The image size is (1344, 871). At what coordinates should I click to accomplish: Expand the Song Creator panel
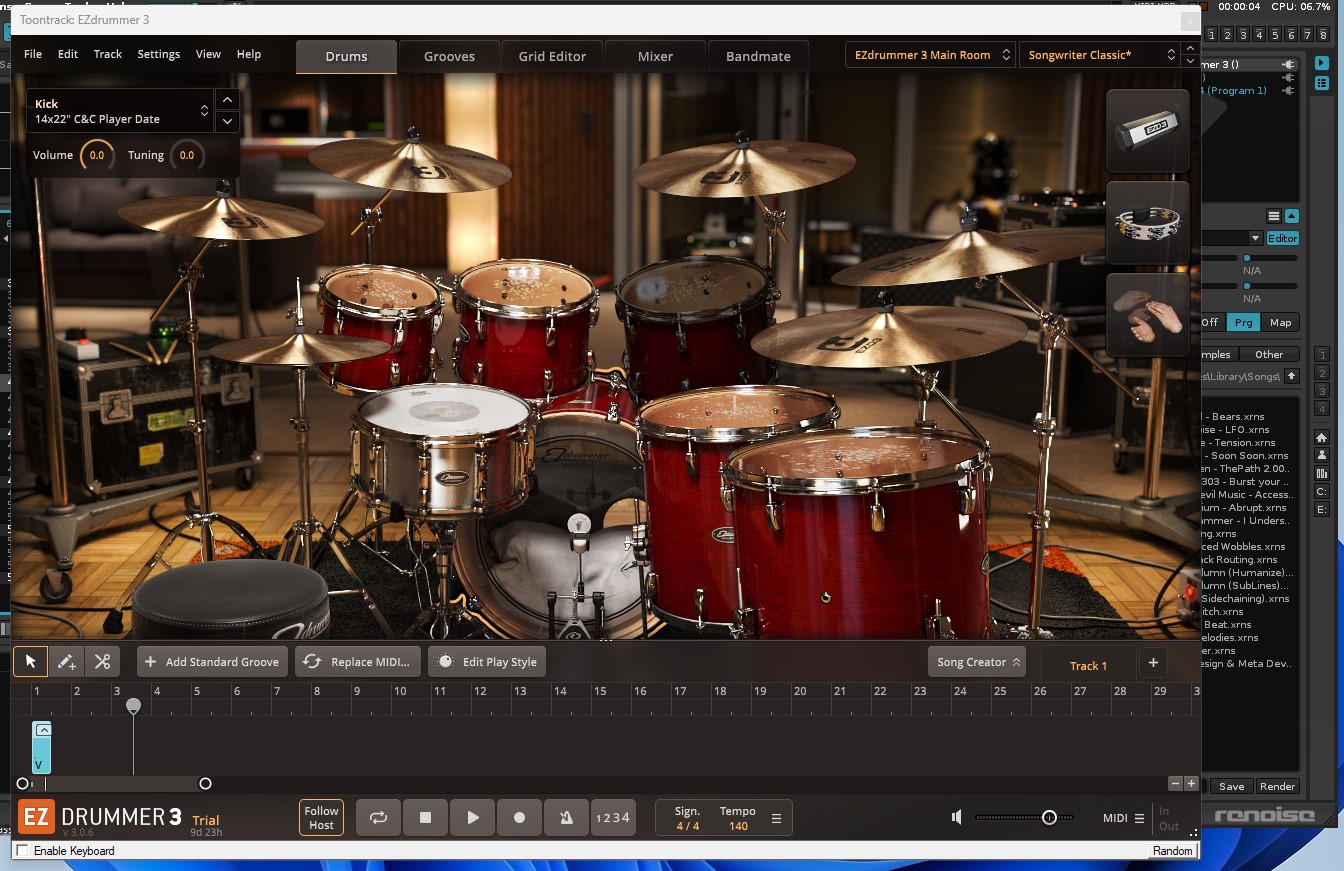[978, 662]
